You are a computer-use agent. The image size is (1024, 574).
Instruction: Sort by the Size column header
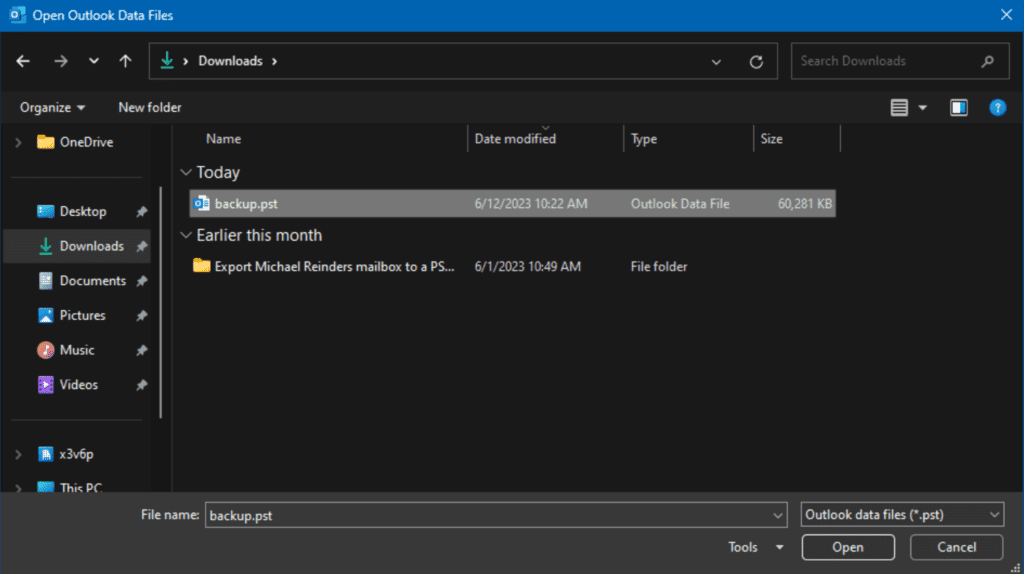click(x=771, y=139)
